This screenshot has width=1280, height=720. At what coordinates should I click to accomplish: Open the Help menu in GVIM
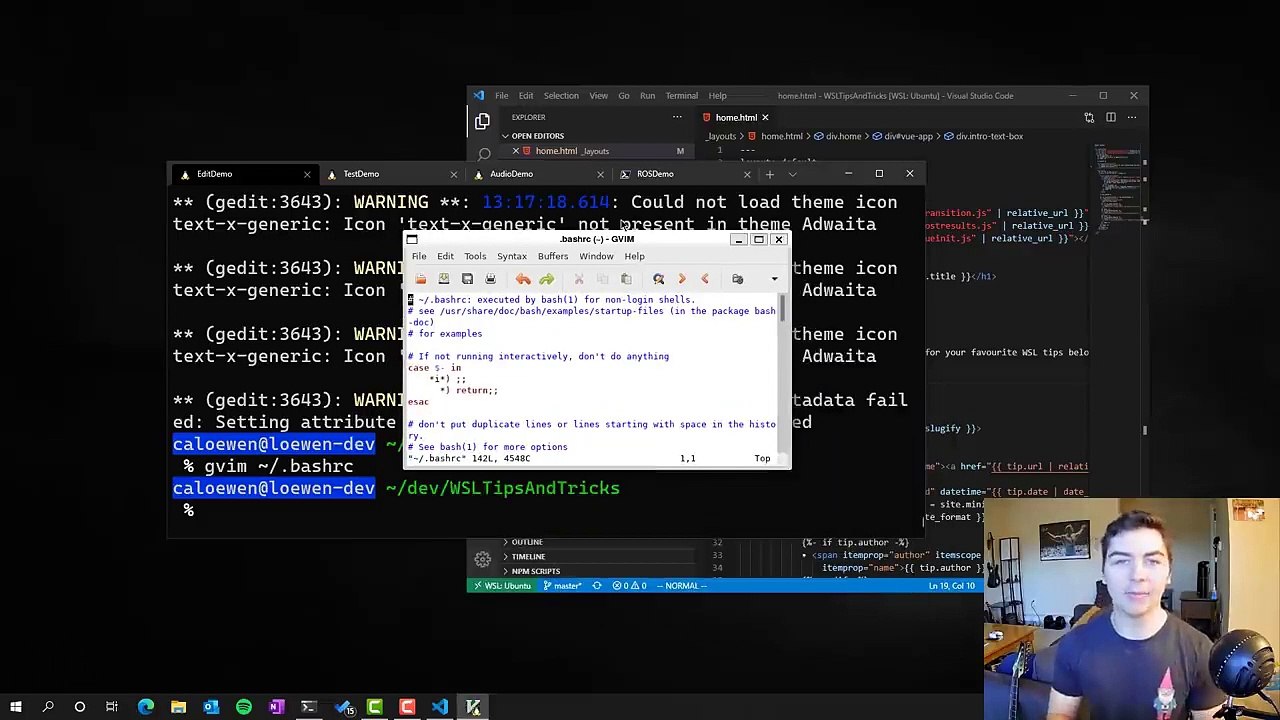[634, 256]
